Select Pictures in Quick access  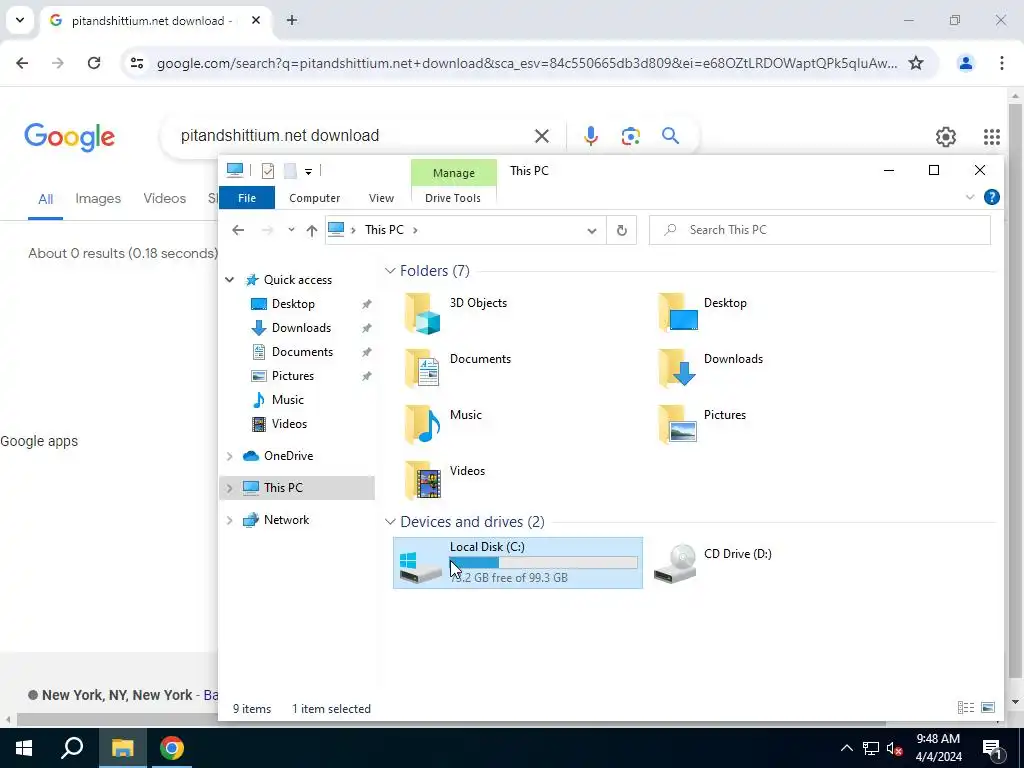pos(293,376)
